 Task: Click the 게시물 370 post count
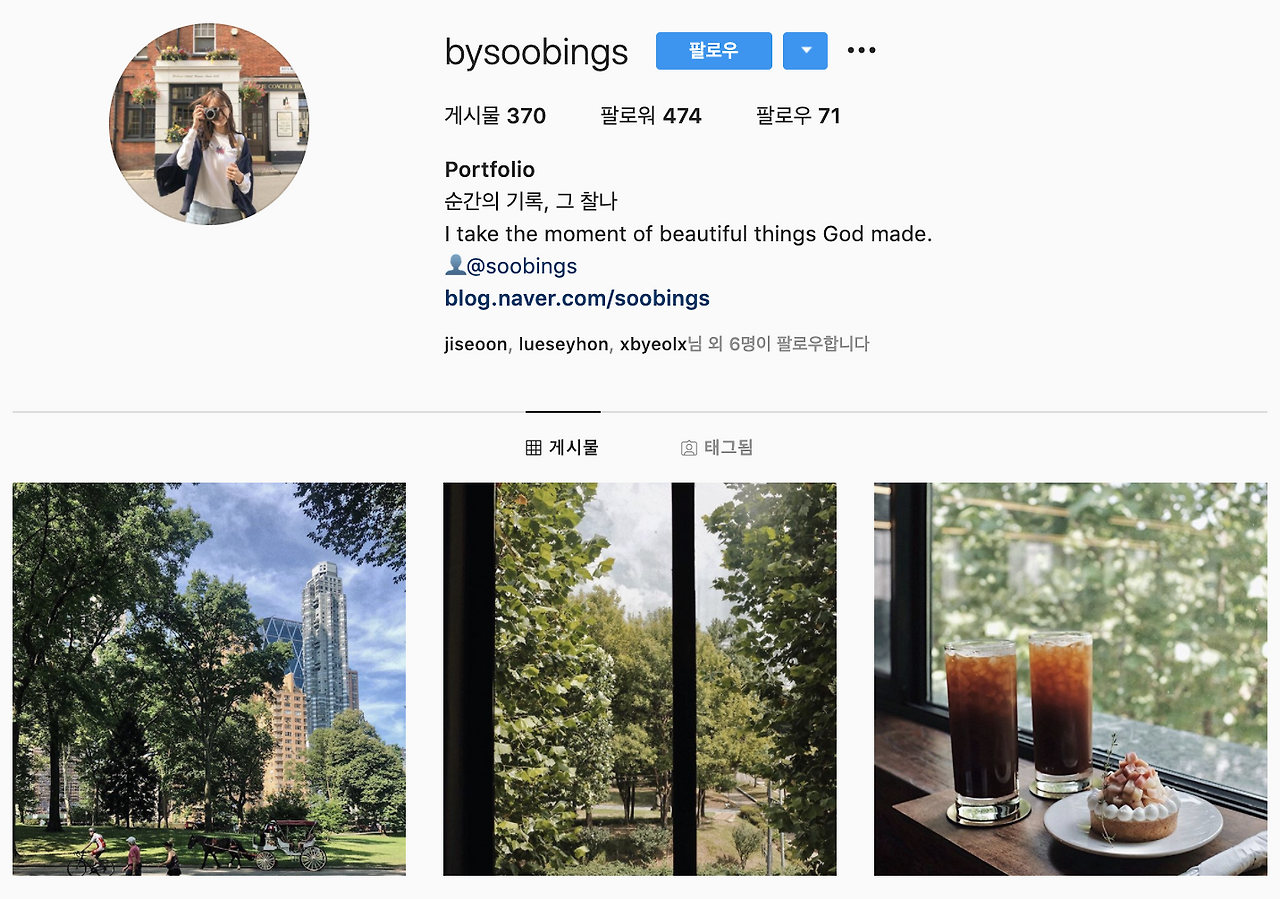(x=495, y=116)
